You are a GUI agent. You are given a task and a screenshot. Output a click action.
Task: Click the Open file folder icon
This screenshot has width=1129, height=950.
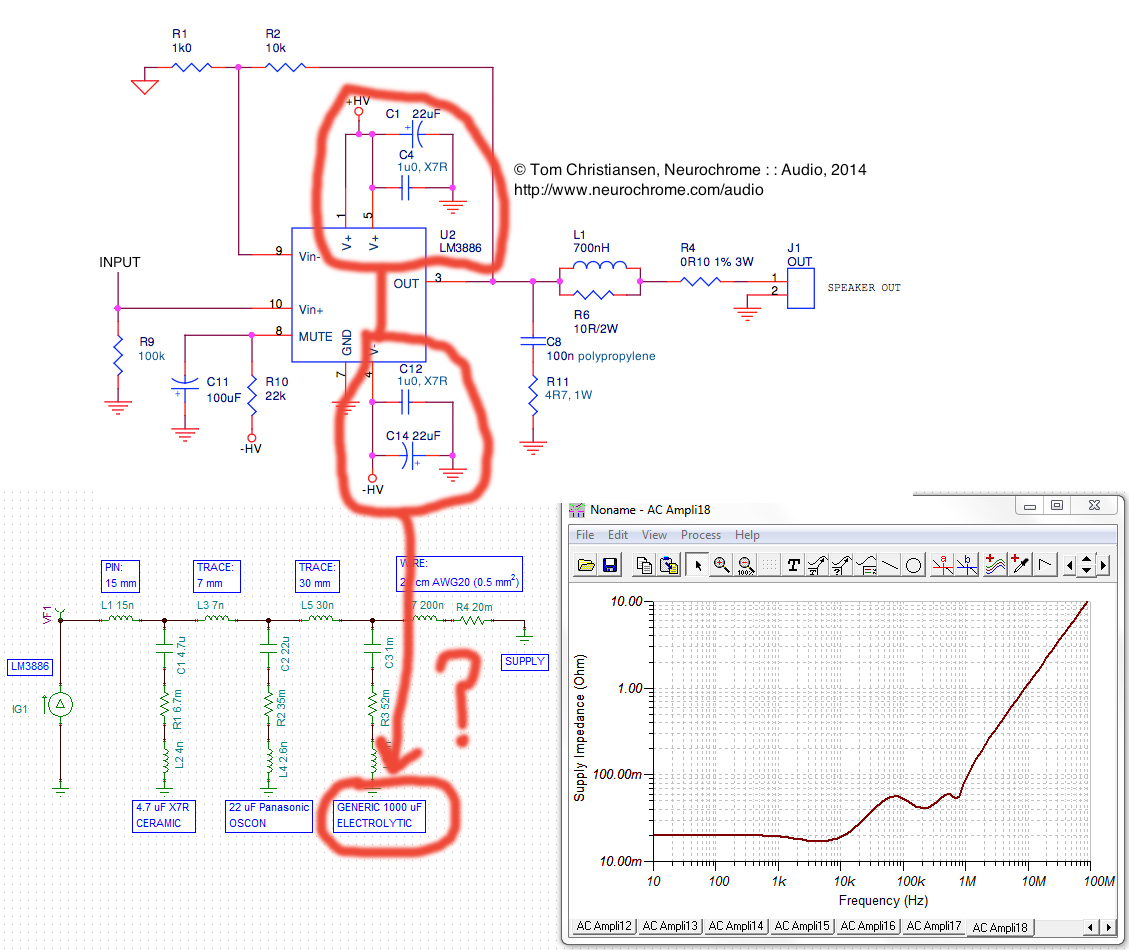(586, 565)
